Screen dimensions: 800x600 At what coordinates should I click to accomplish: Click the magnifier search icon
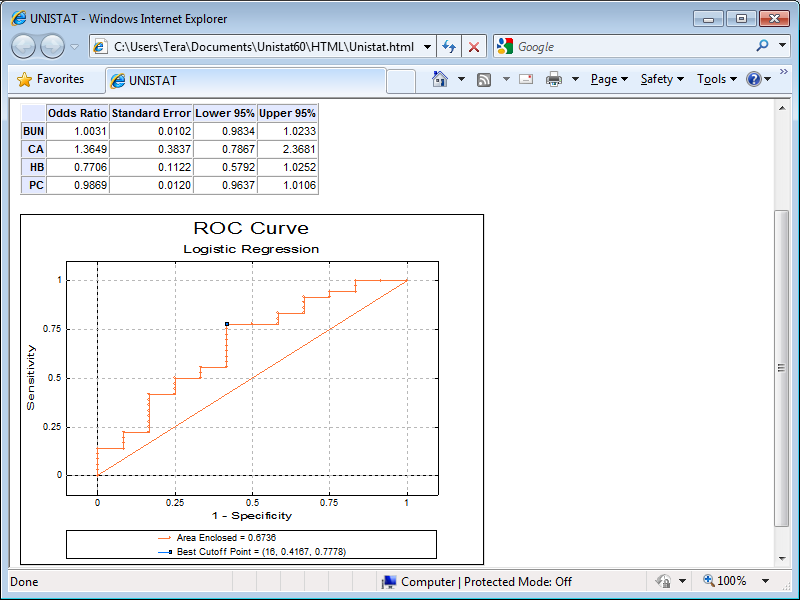[762, 46]
